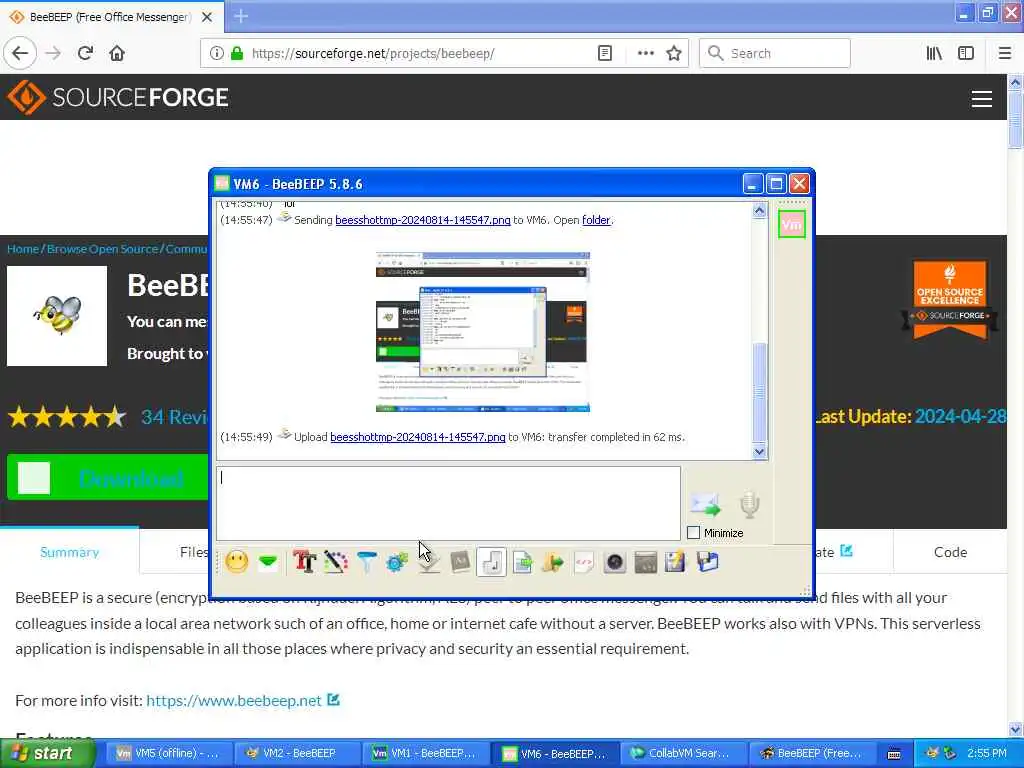The image size is (1024, 768).
Task: Open the chat font color tool
Action: (336, 562)
